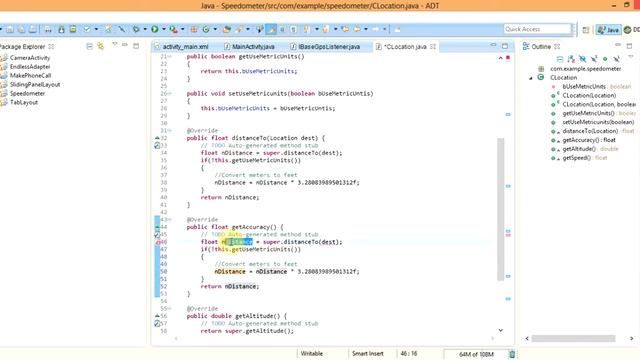Maximize the editor area
Screen dimensions: 640x360
(505, 46)
